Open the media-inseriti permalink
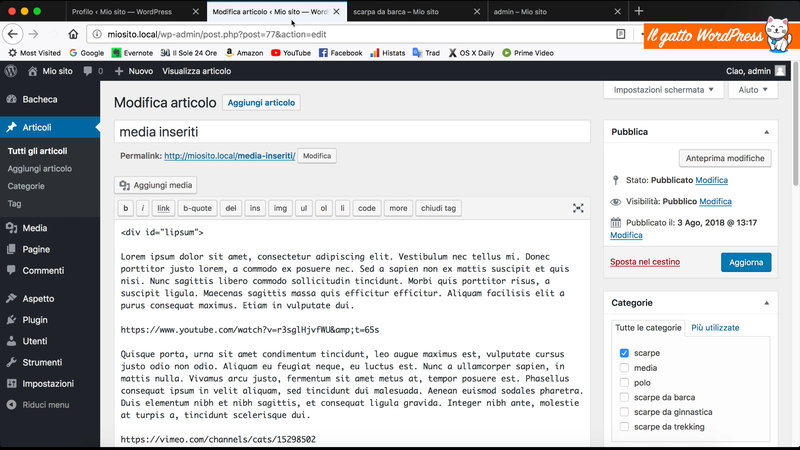This screenshot has height=450, width=800. coord(230,156)
